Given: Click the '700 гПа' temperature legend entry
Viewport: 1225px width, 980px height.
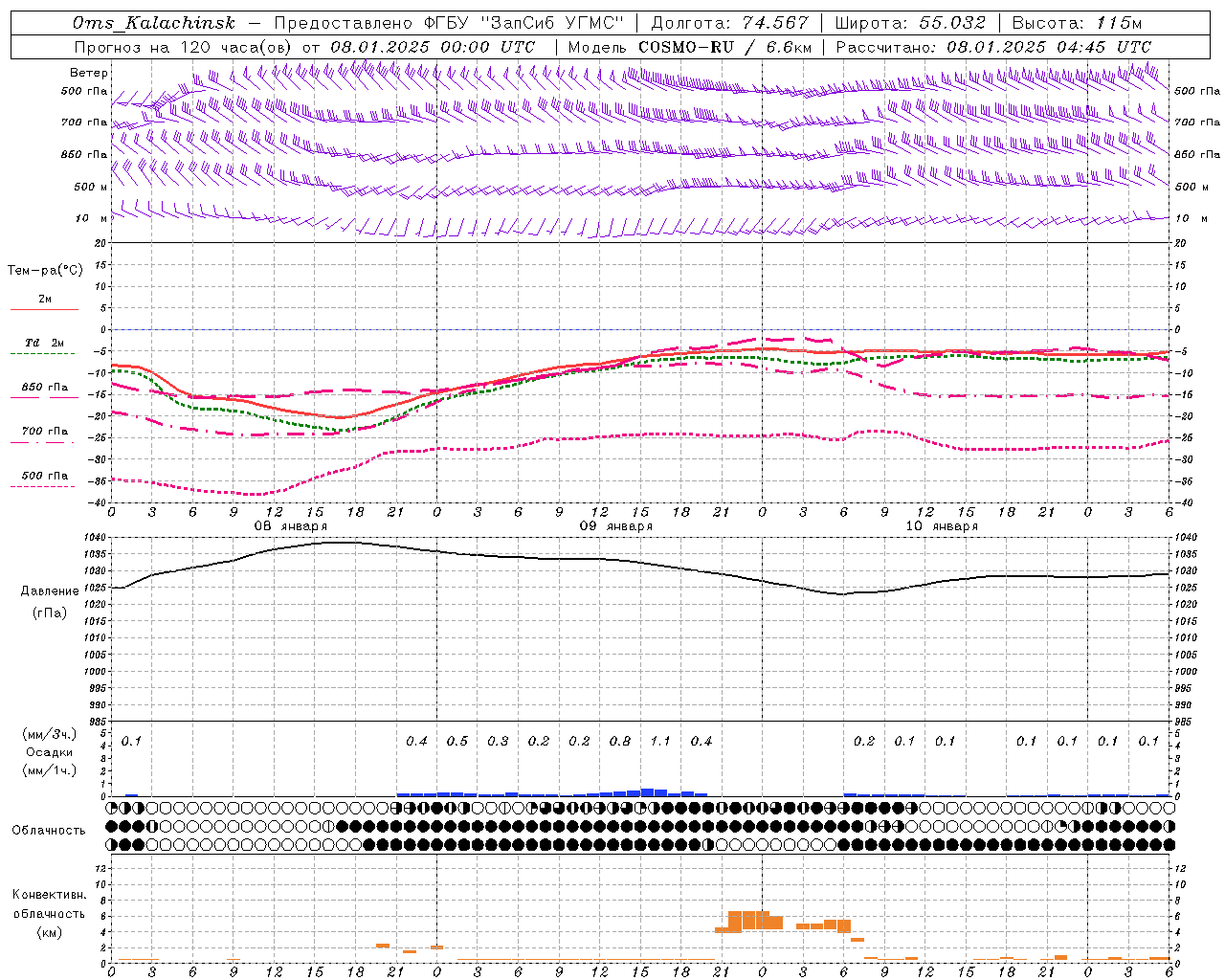Looking at the screenshot, I should (45, 432).
